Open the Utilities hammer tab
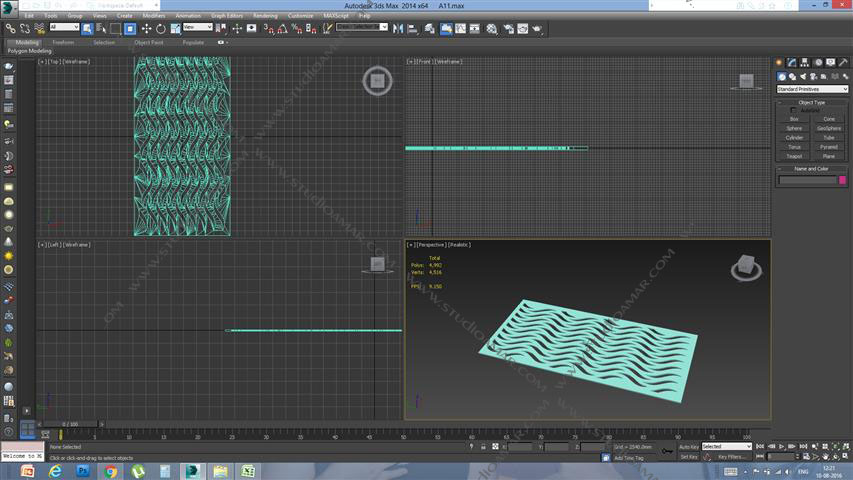The height and width of the screenshot is (480, 853). pos(843,63)
